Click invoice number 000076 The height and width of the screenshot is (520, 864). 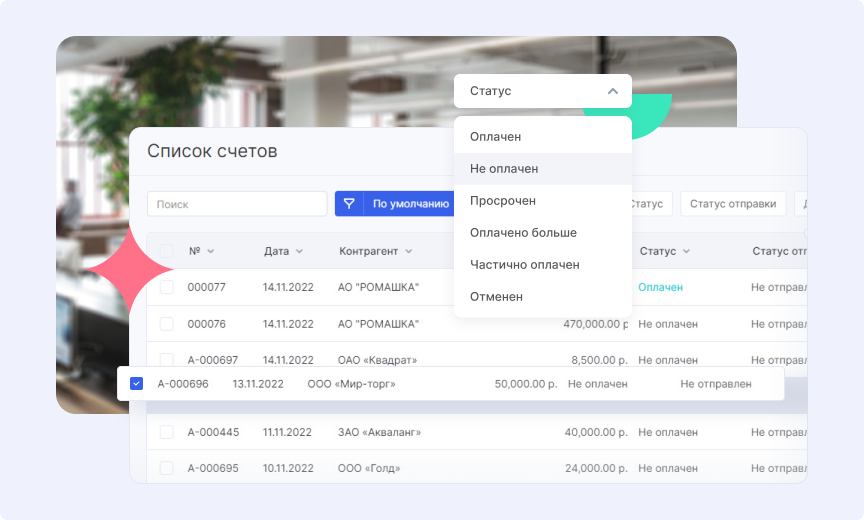coord(207,324)
